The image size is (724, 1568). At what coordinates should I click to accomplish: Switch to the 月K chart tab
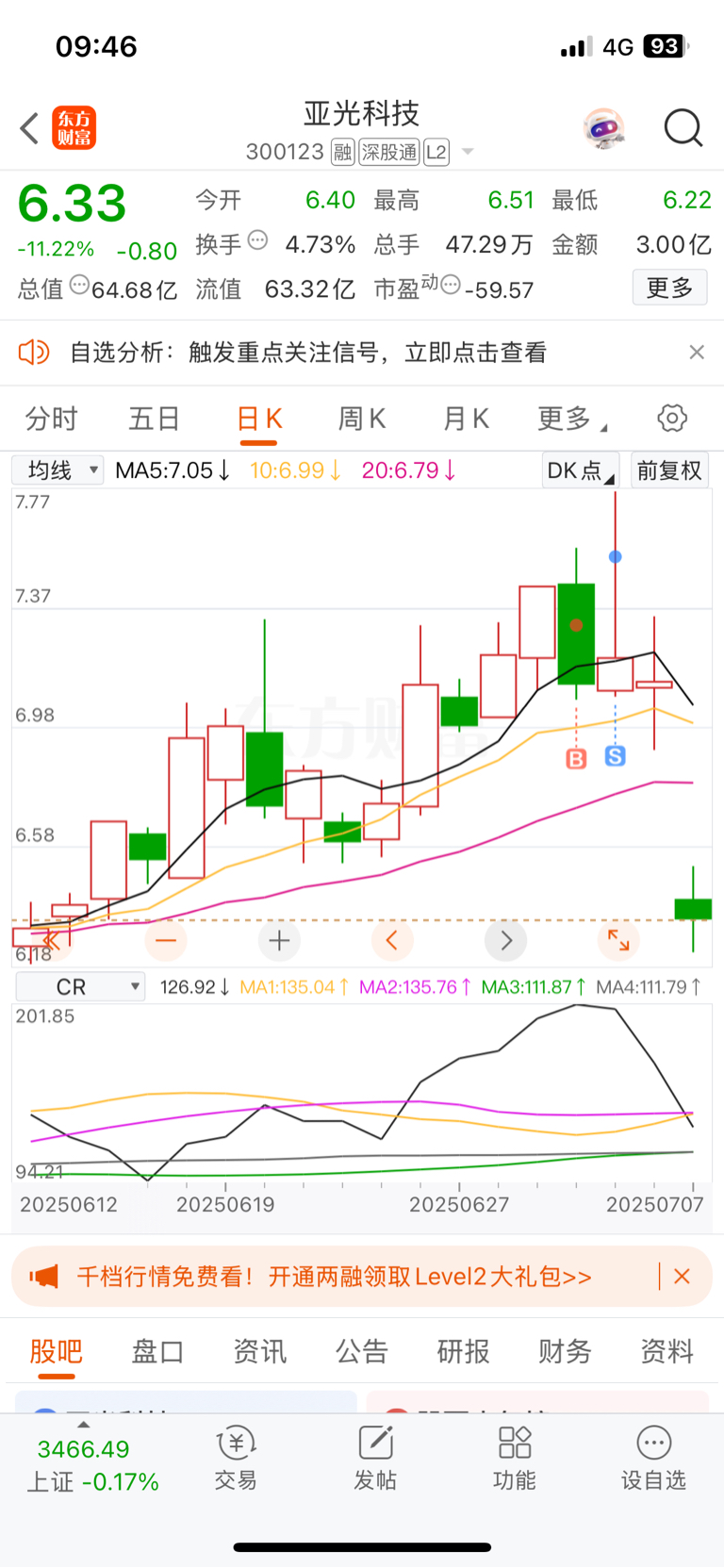466,419
